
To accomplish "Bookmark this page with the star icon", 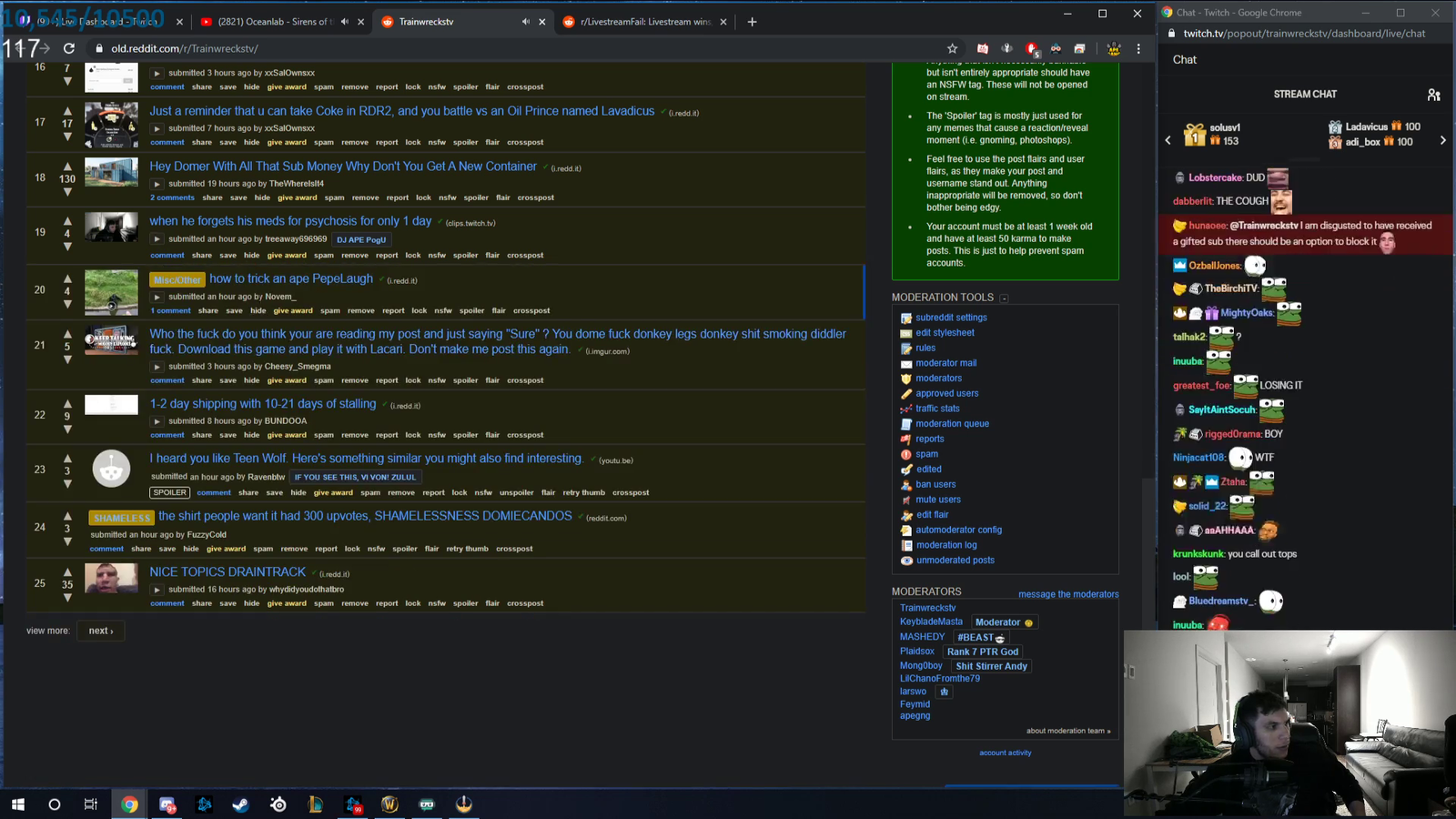I will [x=952, y=48].
